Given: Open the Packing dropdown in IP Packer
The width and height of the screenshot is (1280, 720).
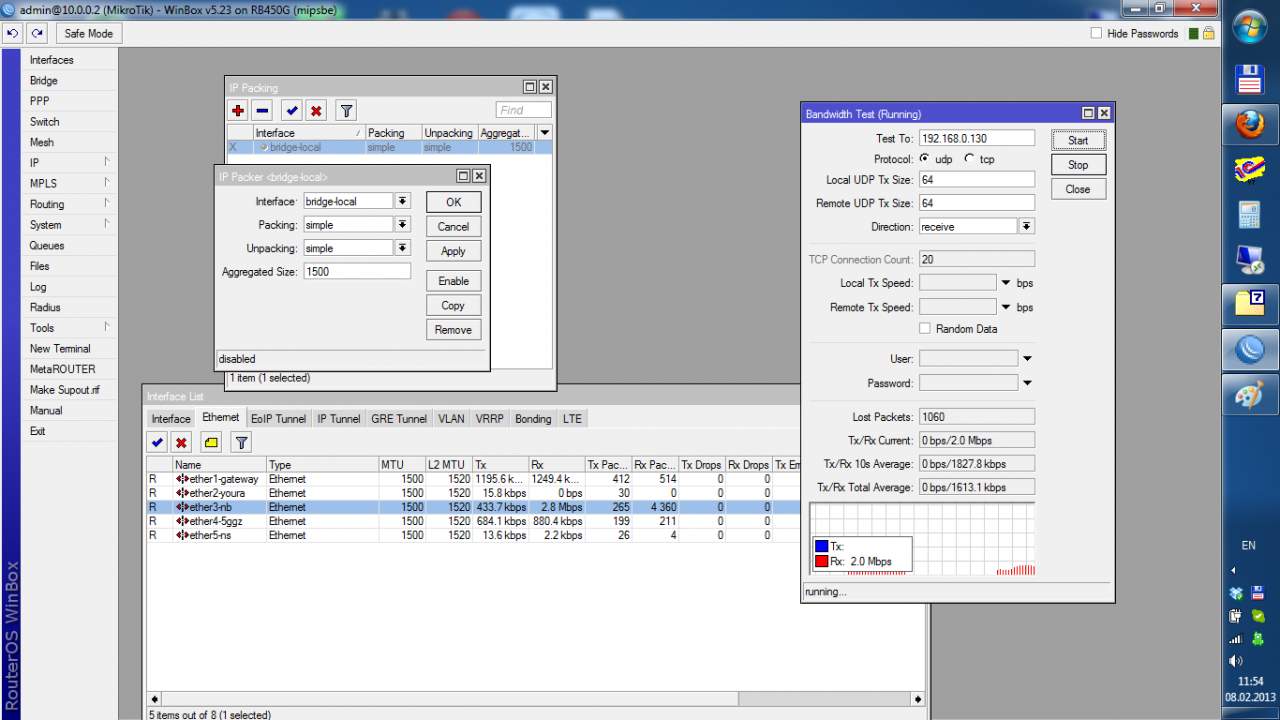Looking at the screenshot, I should [x=402, y=225].
